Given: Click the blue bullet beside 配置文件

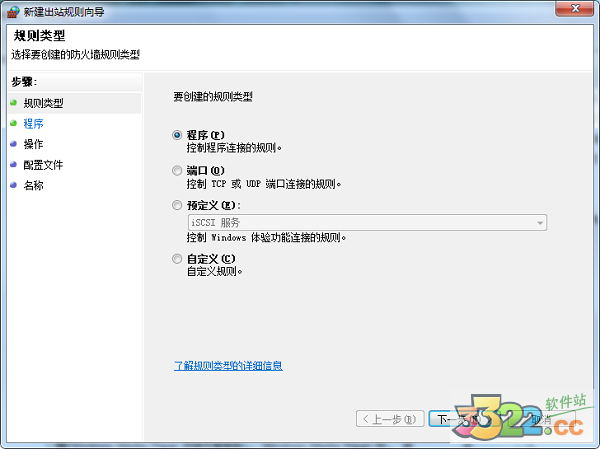Looking at the screenshot, I should coord(14,165).
